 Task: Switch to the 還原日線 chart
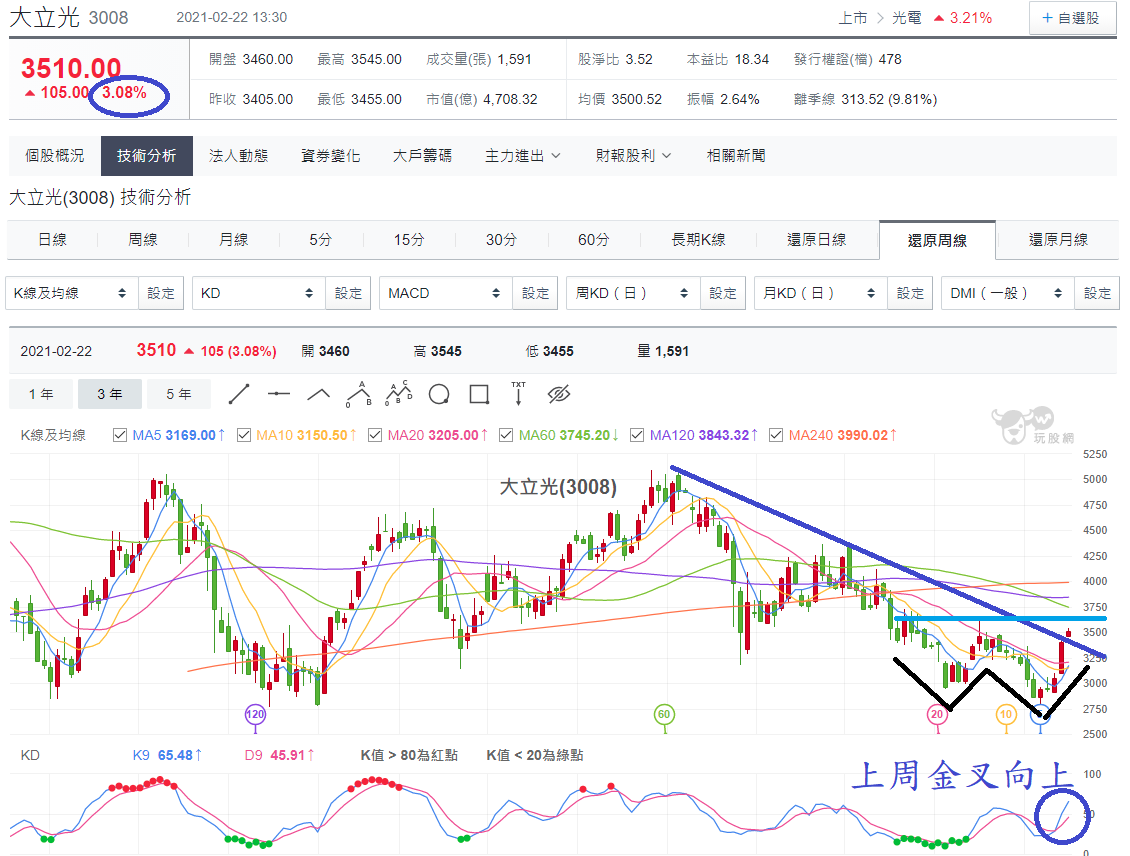pyautogui.click(x=817, y=240)
